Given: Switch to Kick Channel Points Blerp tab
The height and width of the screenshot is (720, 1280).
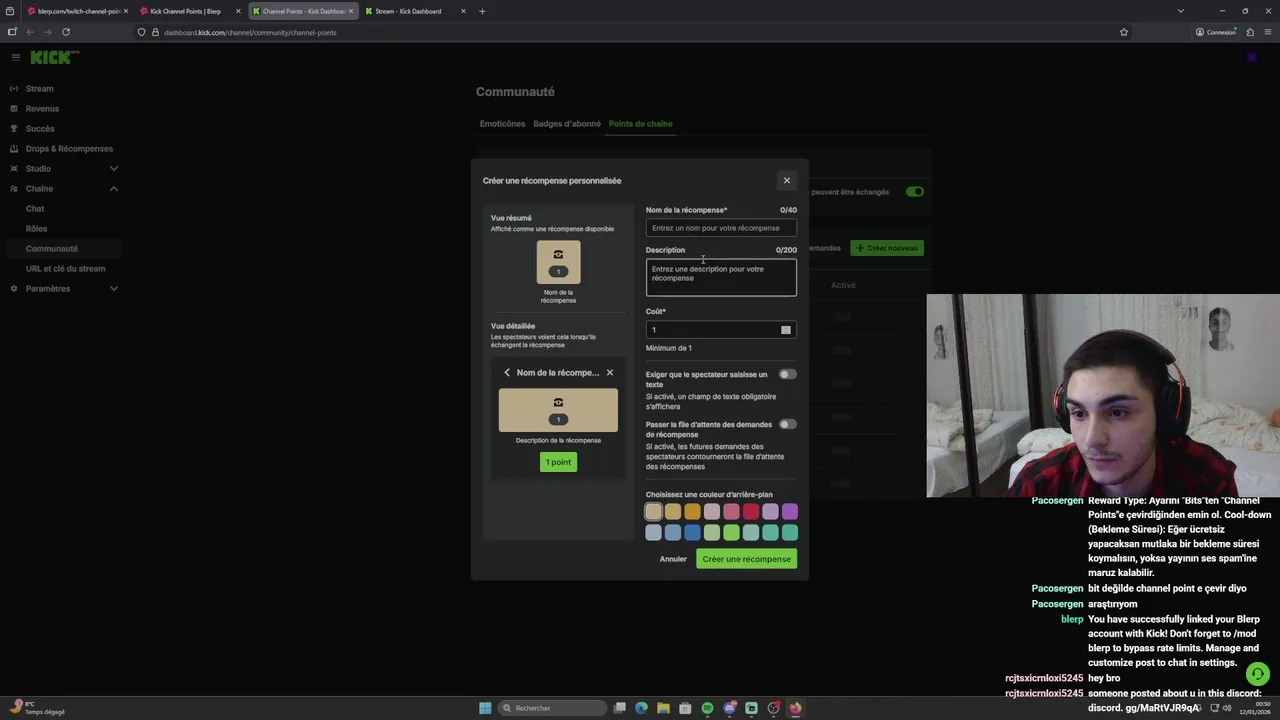Looking at the screenshot, I should (x=189, y=11).
